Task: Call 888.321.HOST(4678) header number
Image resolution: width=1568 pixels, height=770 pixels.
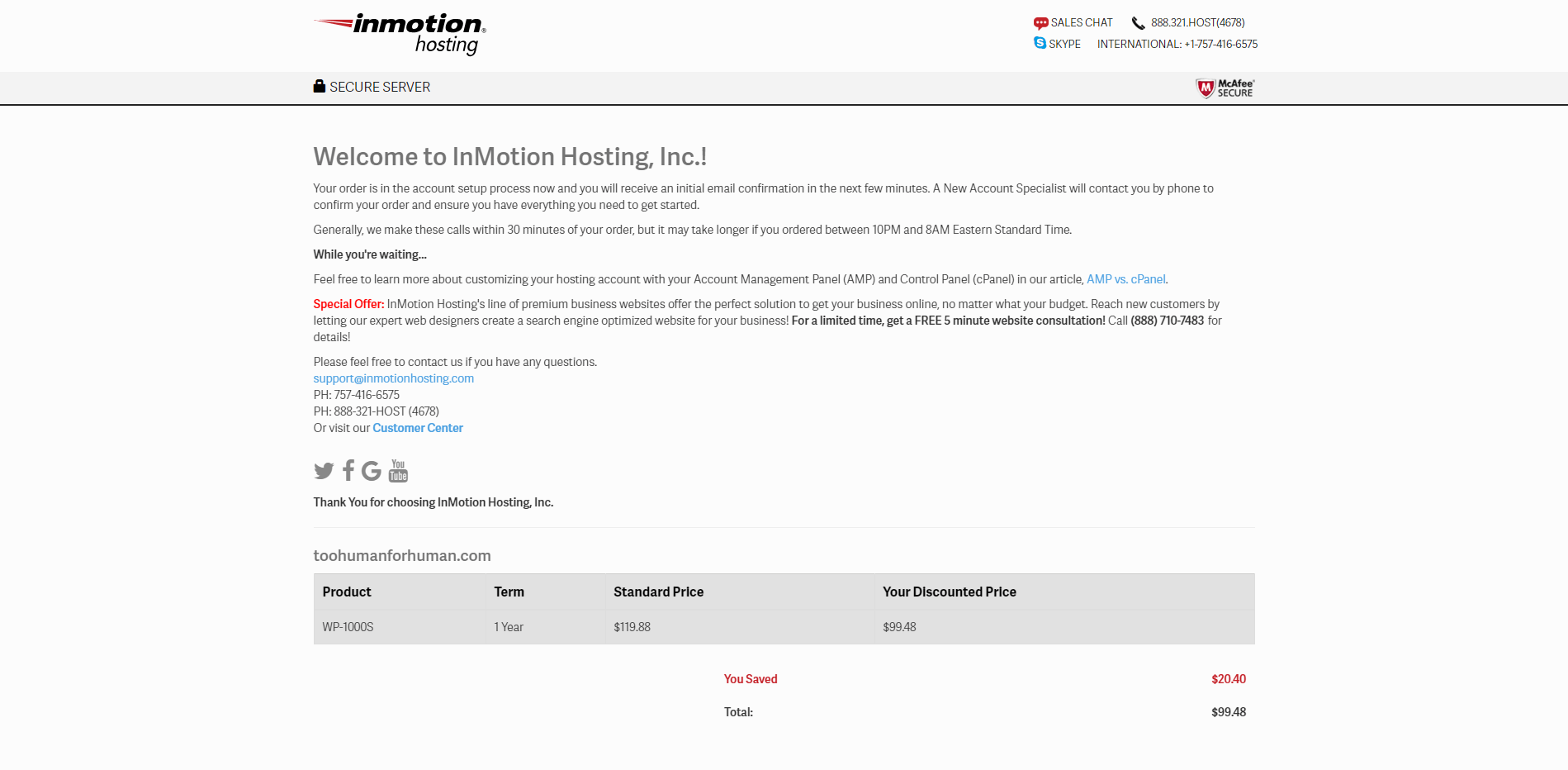Action: click(1198, 23)
